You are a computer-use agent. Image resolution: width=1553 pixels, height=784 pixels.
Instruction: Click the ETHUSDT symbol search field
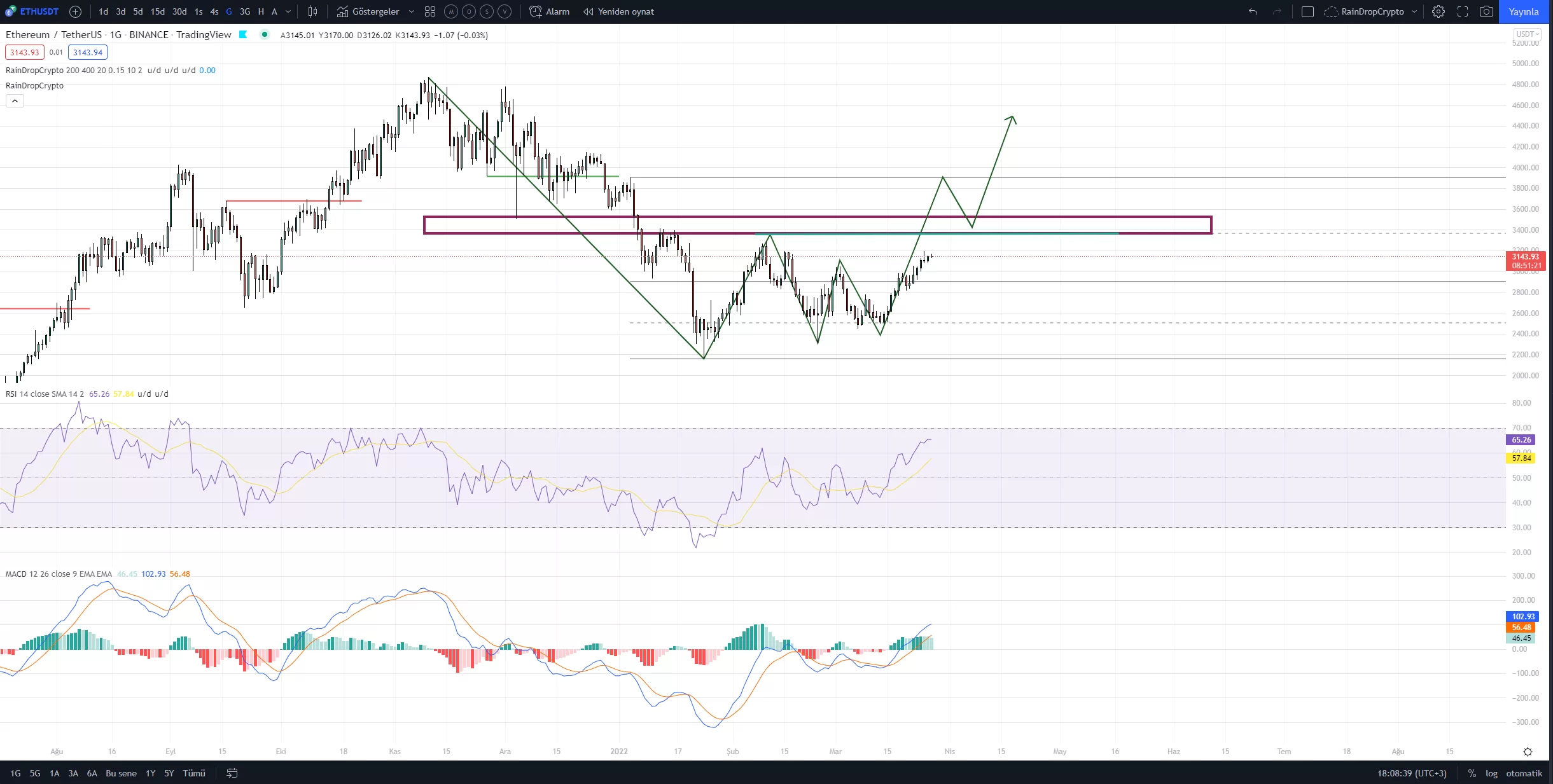click(x=39, y=11)
